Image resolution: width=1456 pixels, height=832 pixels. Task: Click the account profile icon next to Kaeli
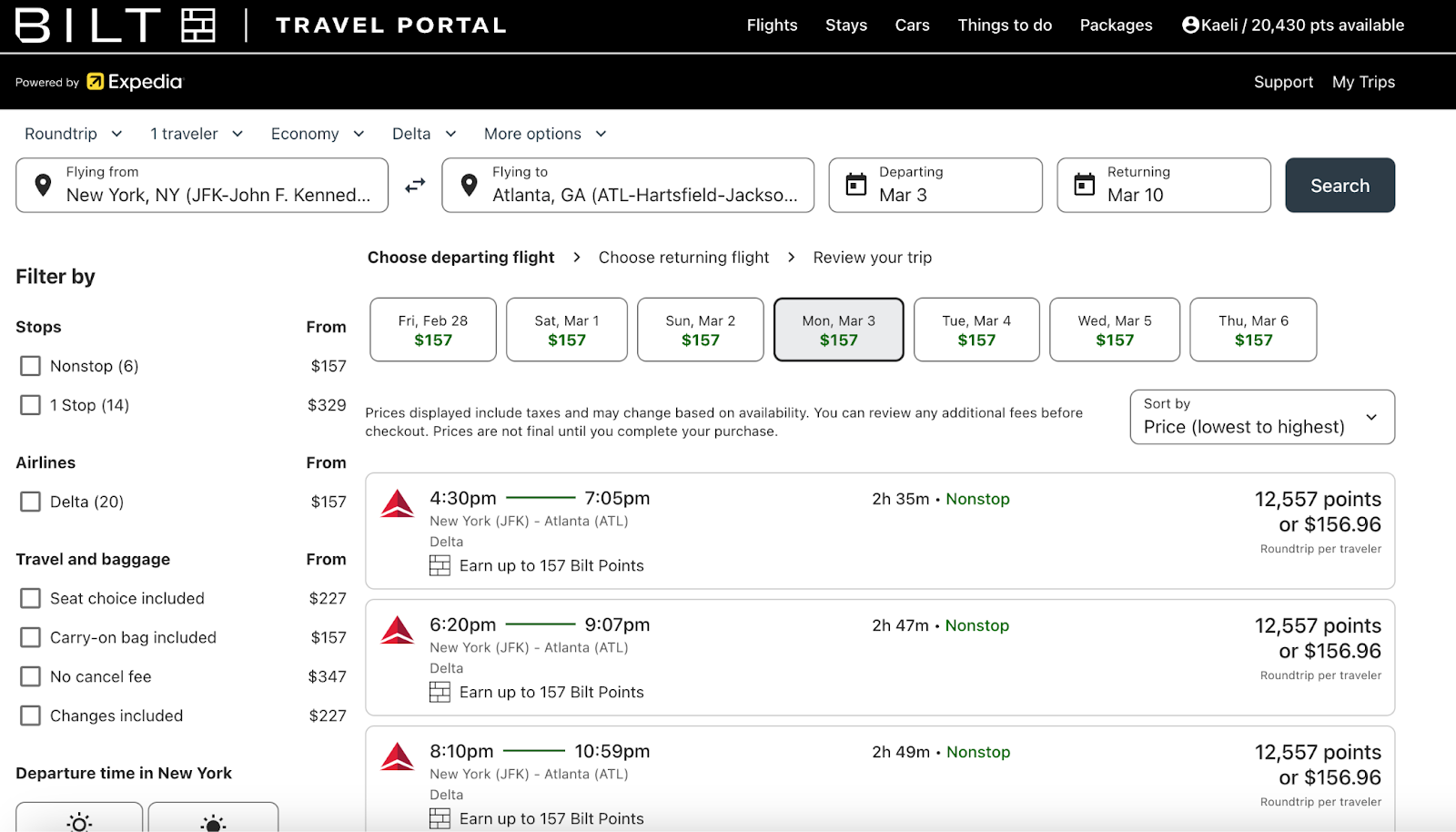[1190, 25]
